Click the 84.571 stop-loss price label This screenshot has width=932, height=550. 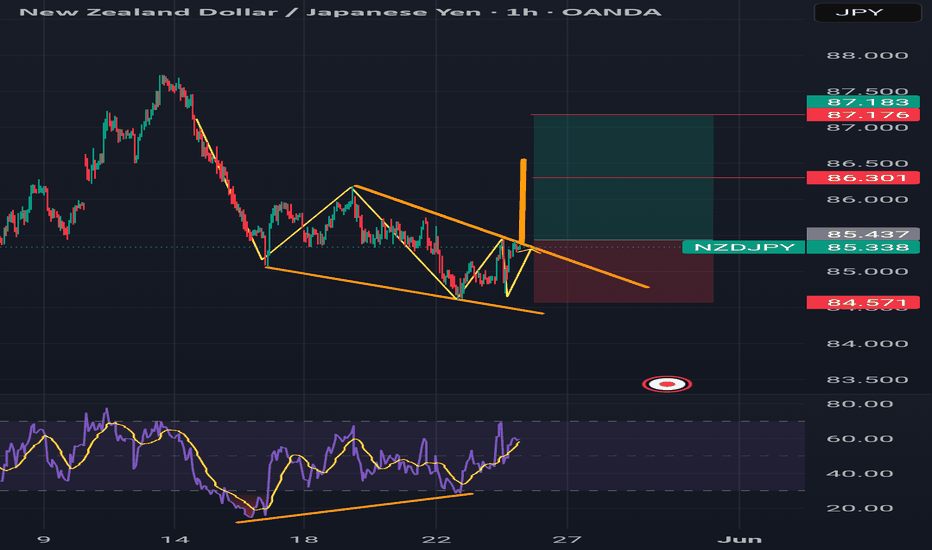pos(863,303)
